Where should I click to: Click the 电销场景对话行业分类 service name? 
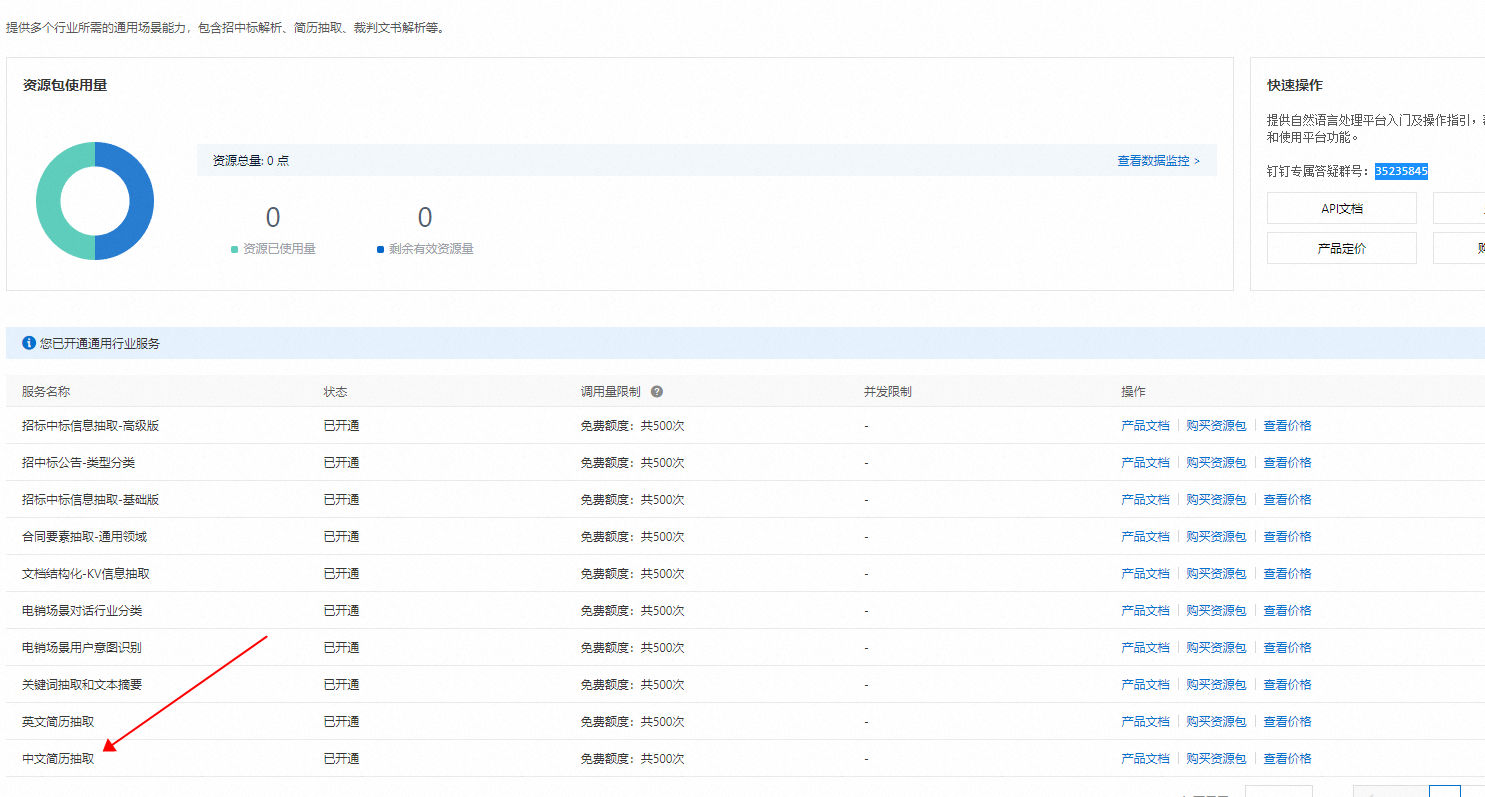(82, 610)
